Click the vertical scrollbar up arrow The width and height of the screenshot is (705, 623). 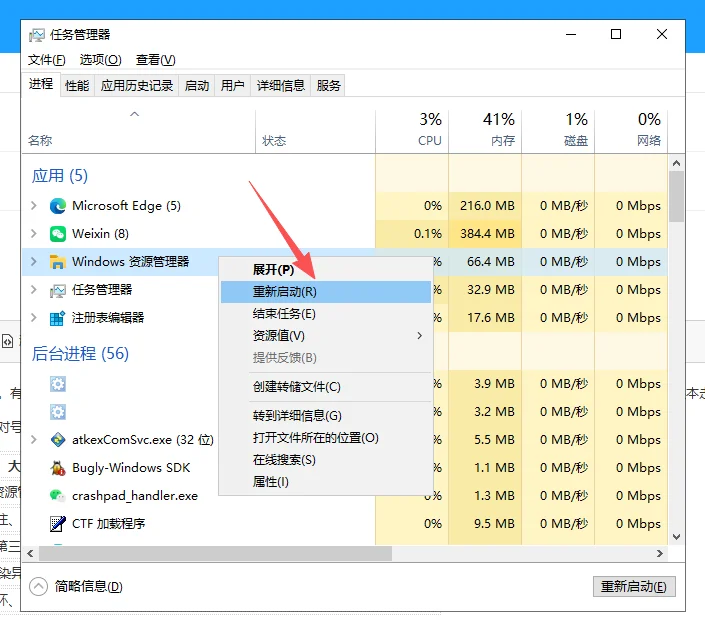click(676, 164)
